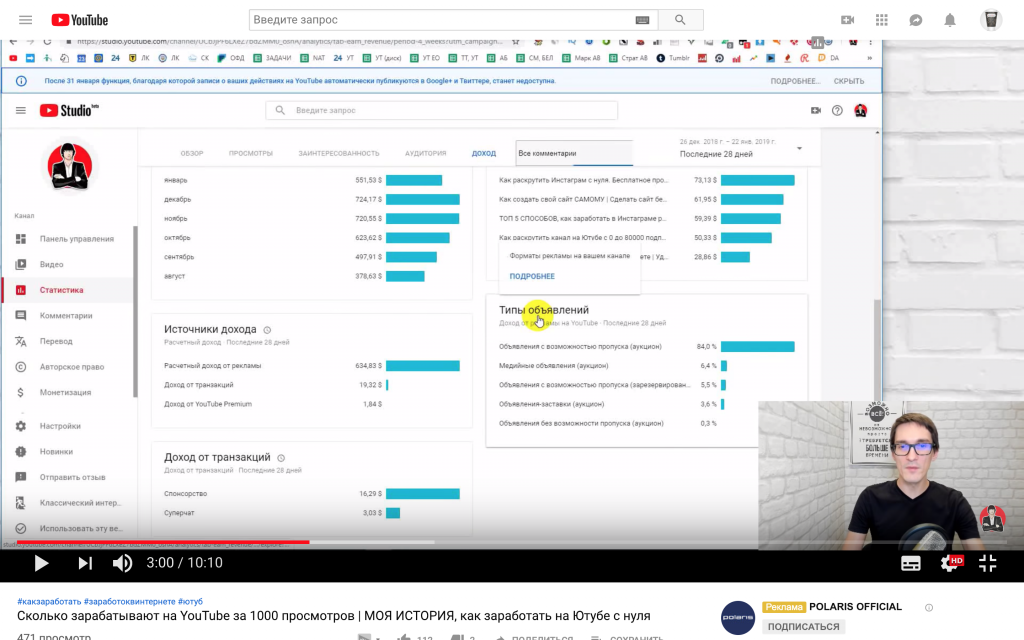Click clock icon next to Источники дохода
This screenshot has height=640, width=1024.
pyautogui.click(x=267, y=330)
